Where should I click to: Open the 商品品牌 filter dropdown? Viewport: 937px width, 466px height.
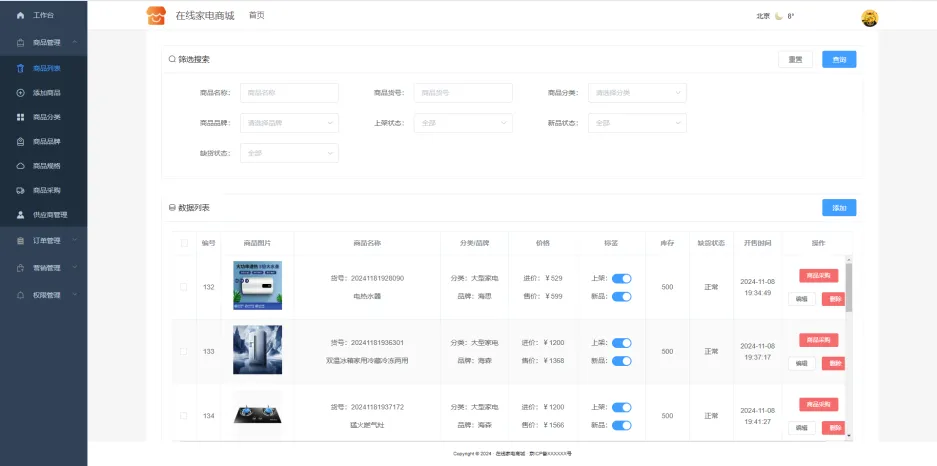pos(289,123)
